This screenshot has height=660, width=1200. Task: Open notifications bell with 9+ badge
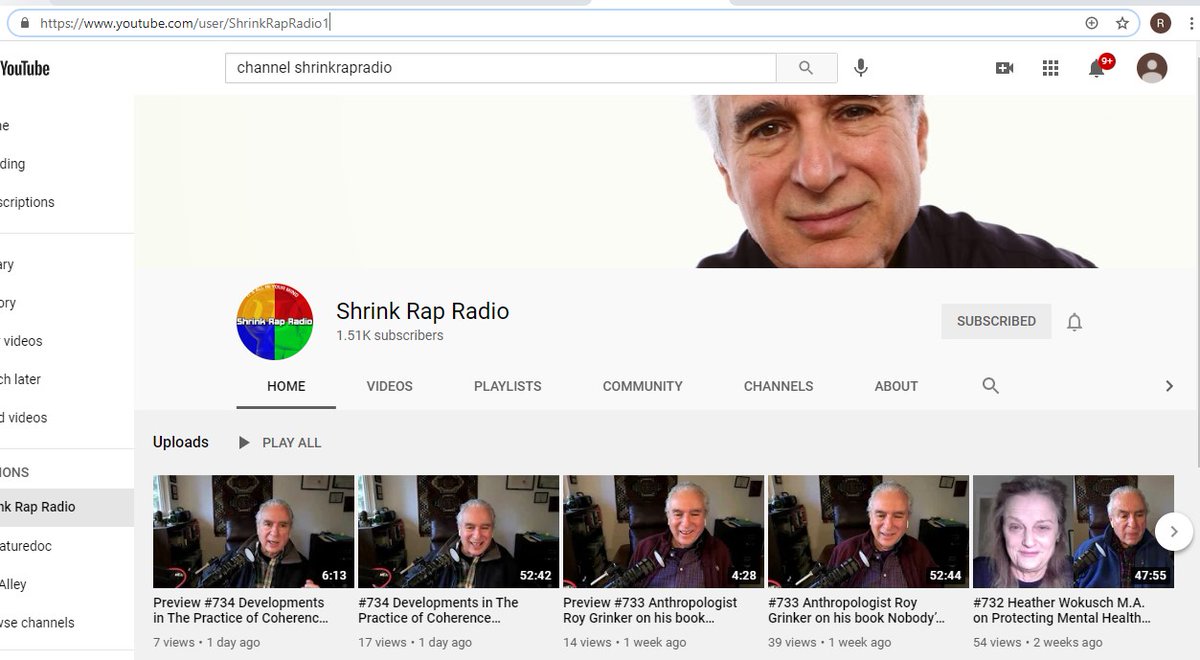tap(1098, 67)
